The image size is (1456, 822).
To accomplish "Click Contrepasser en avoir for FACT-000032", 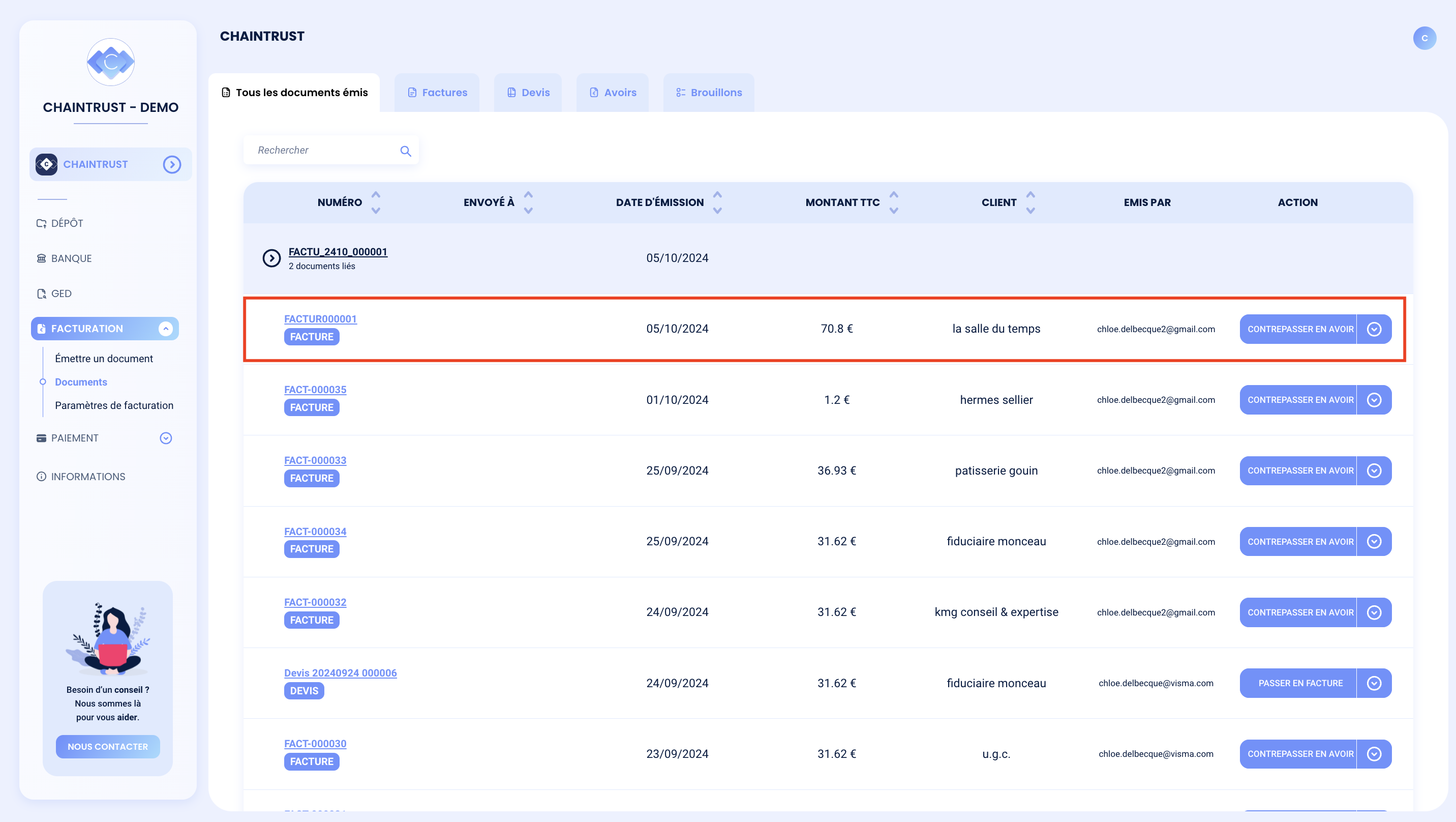I will click(x=1298, y=612).
